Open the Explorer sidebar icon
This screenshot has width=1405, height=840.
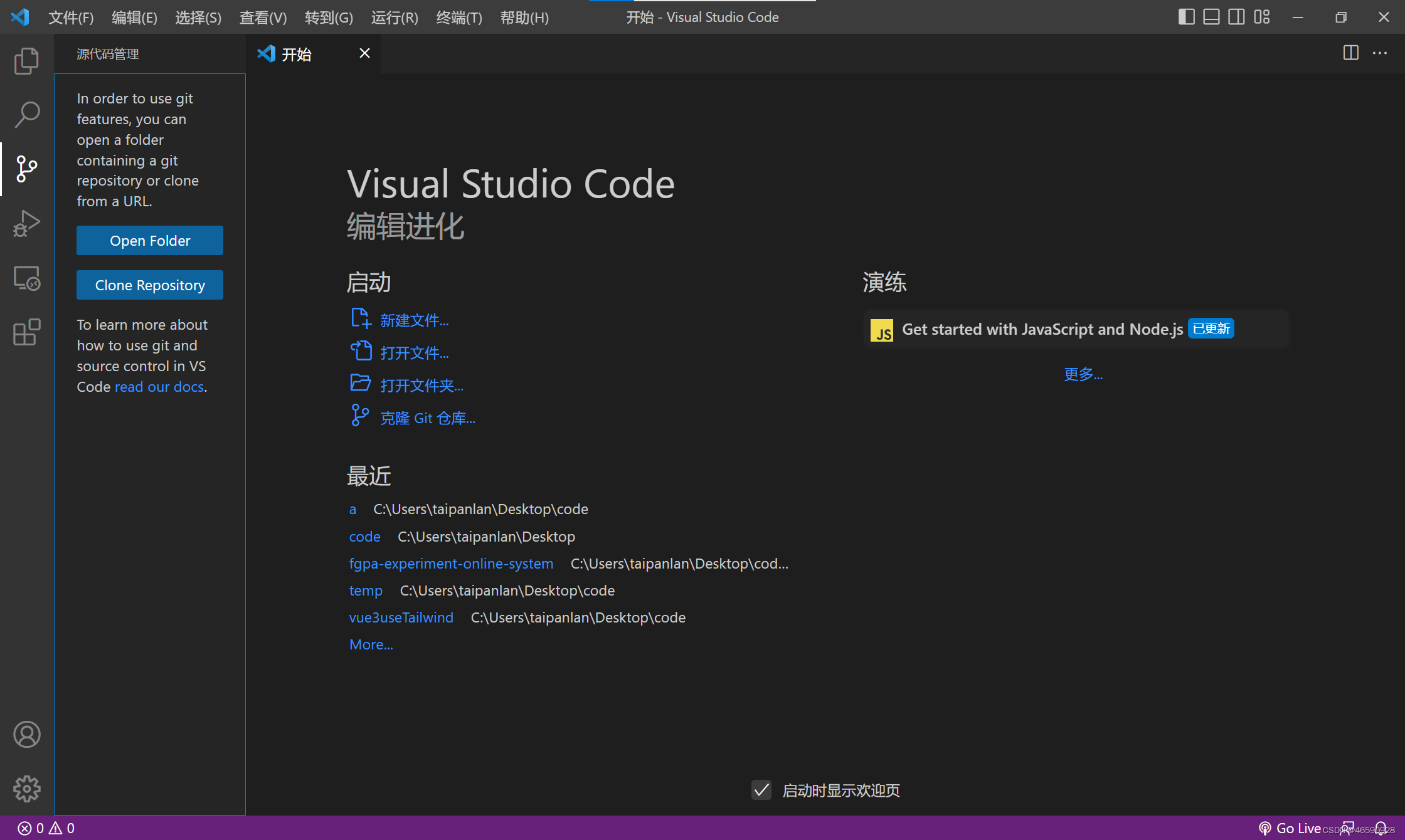[26, 61]
